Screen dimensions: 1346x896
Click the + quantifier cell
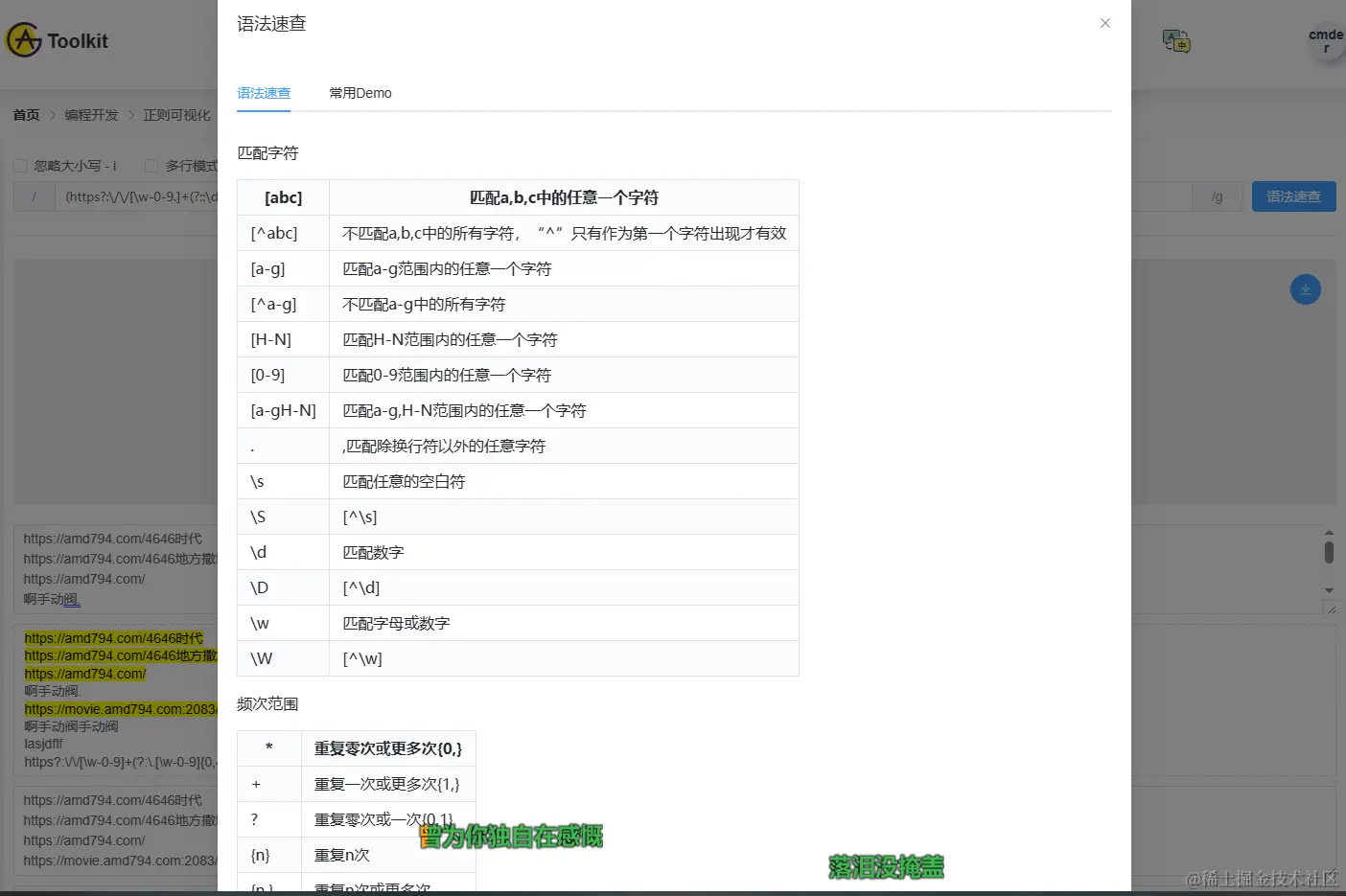(269, 784)
